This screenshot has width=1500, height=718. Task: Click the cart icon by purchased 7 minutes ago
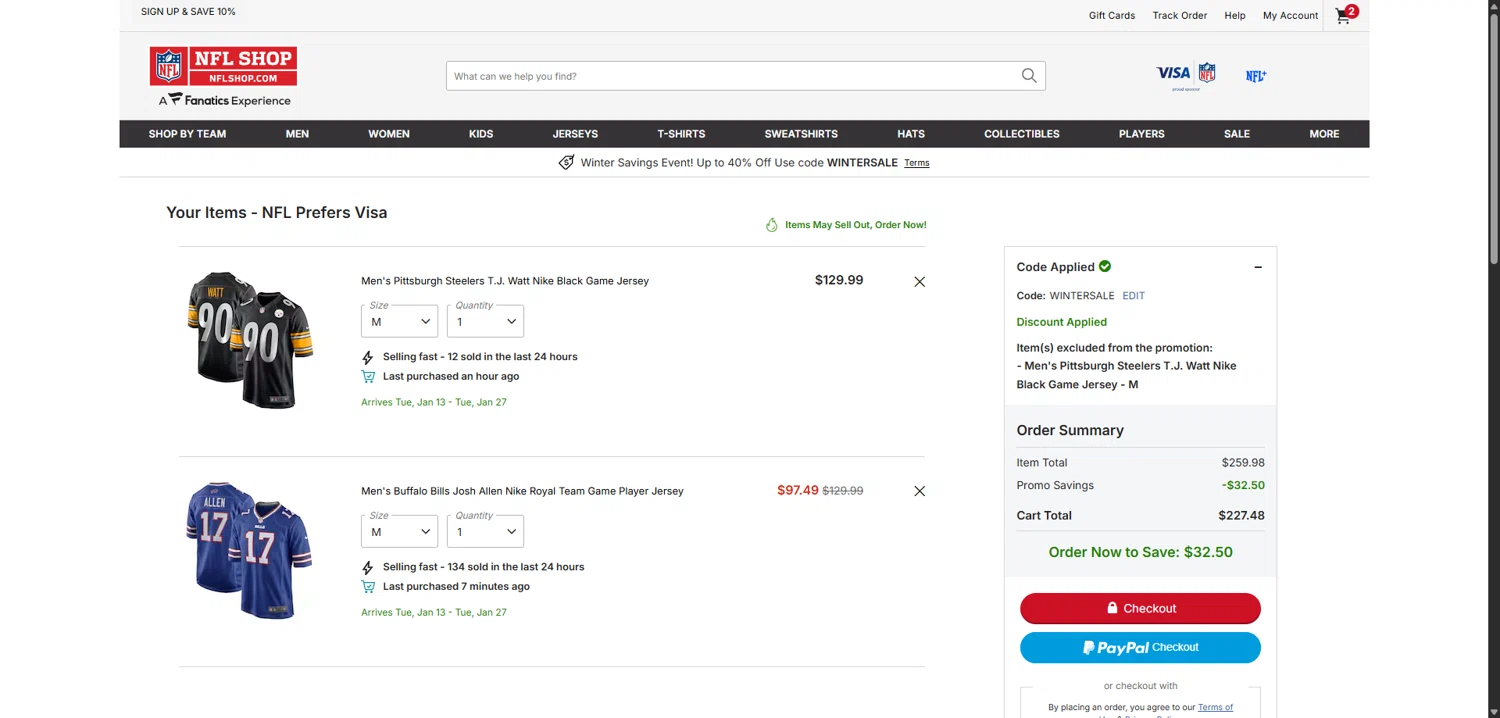[x=368, y=587]
